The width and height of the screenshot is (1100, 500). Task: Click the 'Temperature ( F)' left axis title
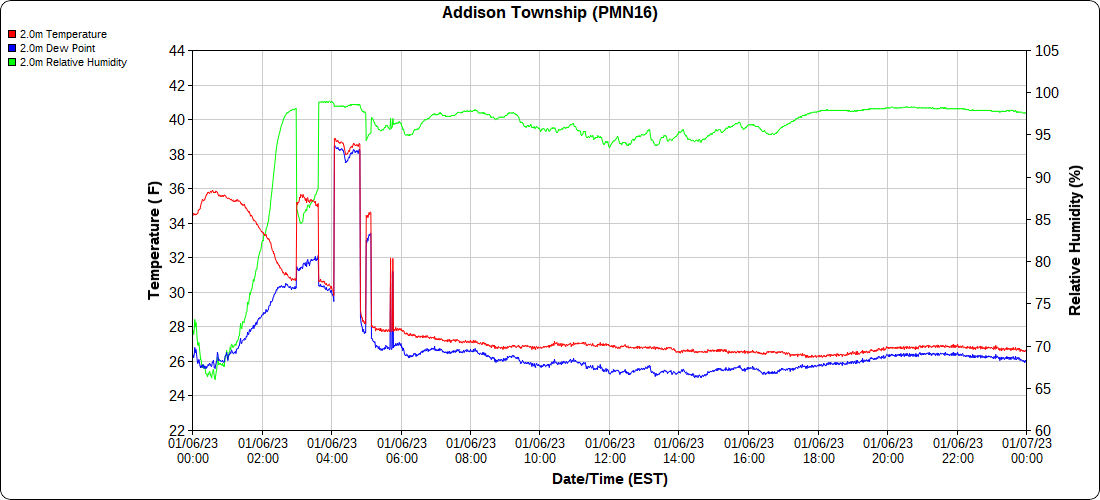point(154,240)
